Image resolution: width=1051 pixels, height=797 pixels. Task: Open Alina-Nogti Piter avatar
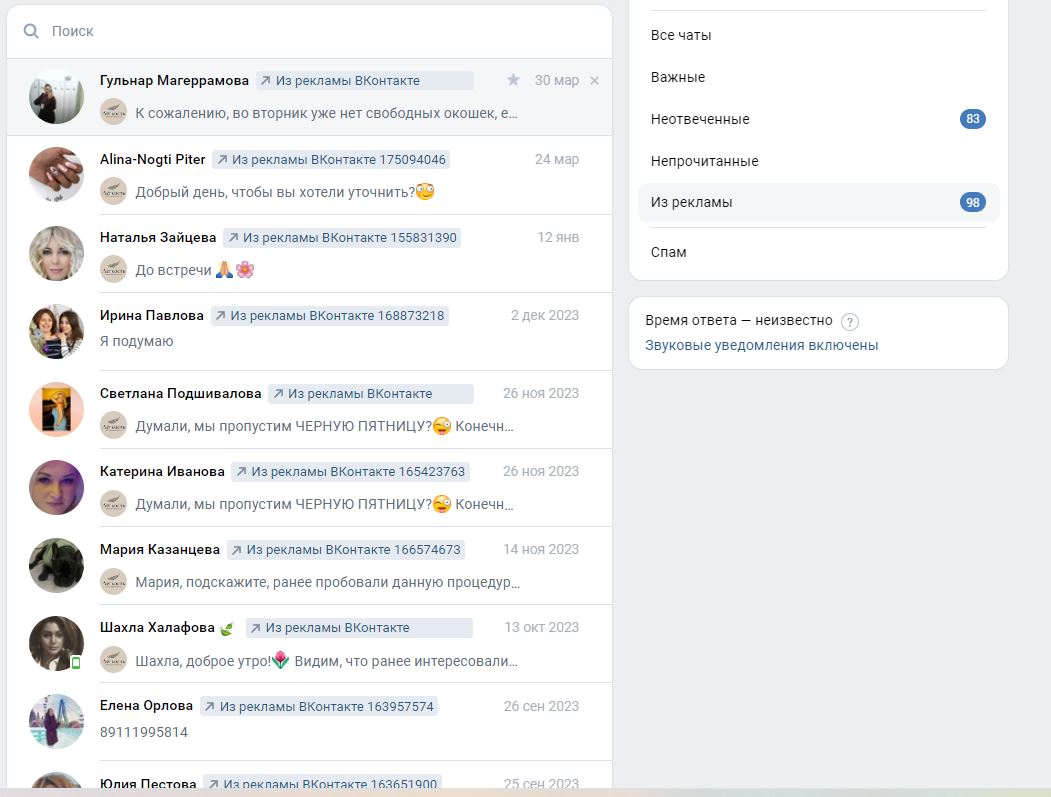coord(56,175)
